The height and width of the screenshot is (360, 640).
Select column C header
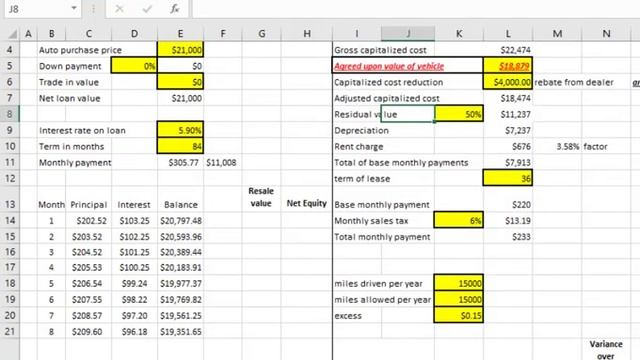[89, 34]
